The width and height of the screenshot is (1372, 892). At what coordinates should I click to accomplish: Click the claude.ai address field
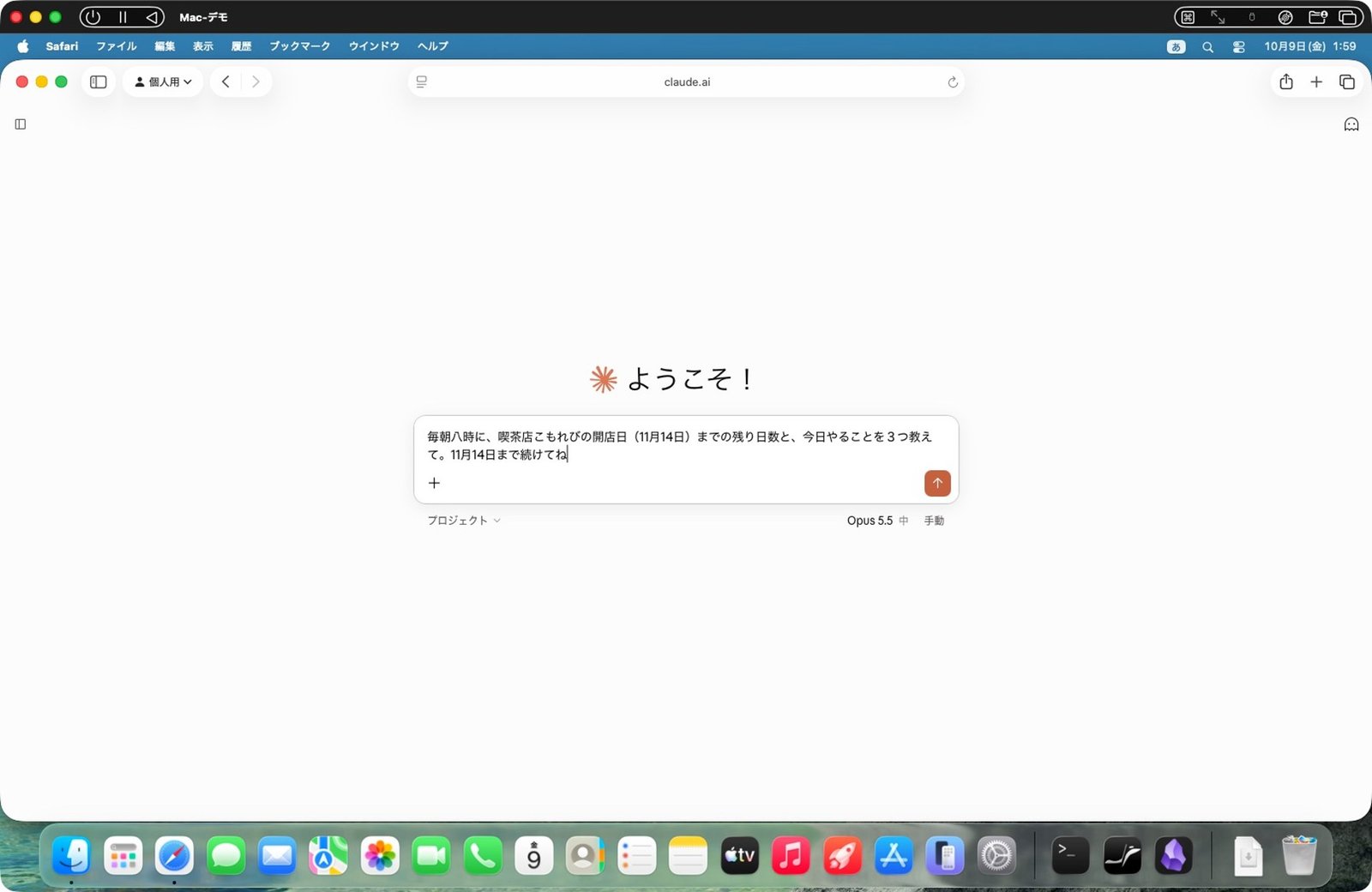pyautogui.click(x=686, y=81)
